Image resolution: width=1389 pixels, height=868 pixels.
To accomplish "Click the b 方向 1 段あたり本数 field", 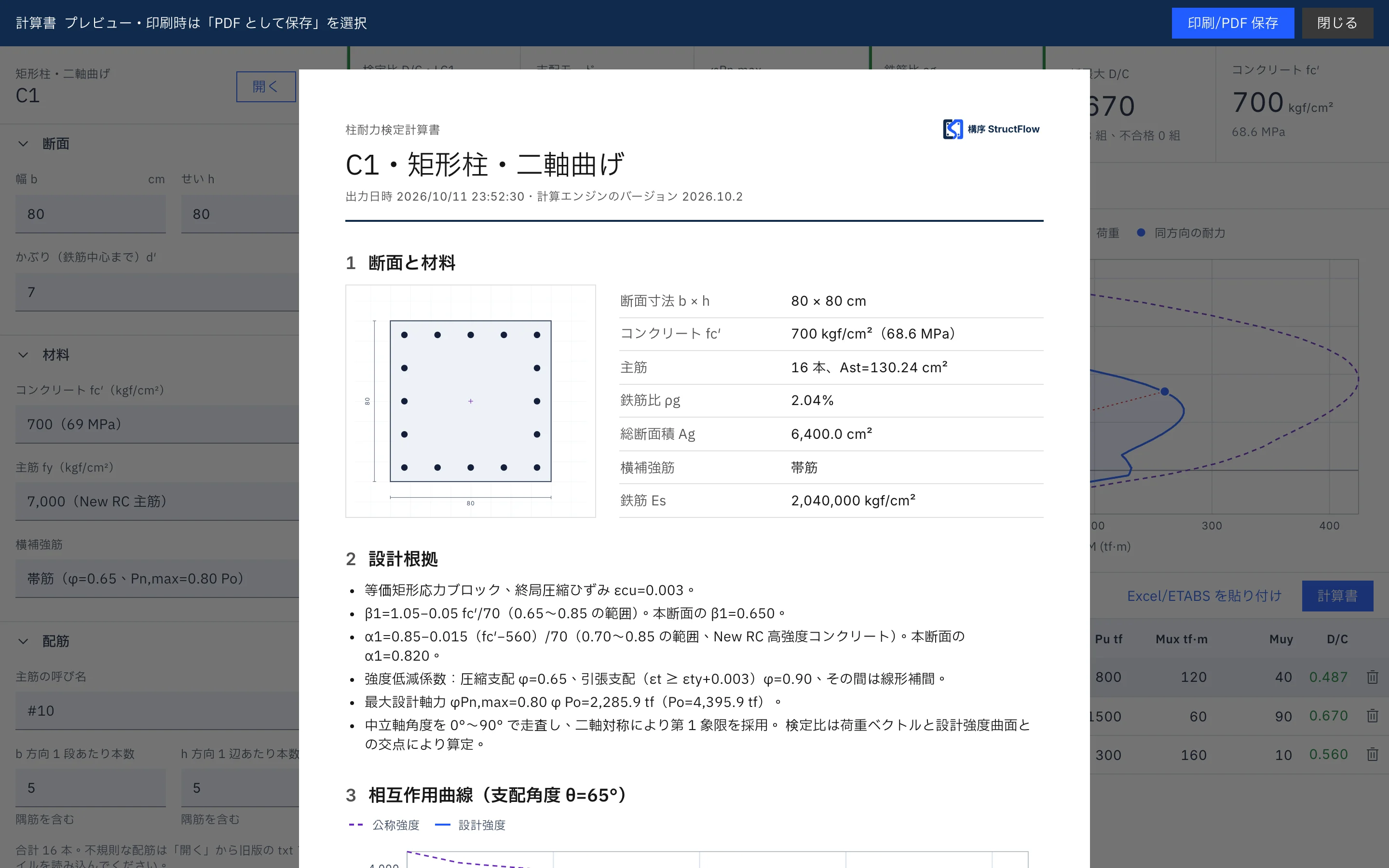I will 91,787.
